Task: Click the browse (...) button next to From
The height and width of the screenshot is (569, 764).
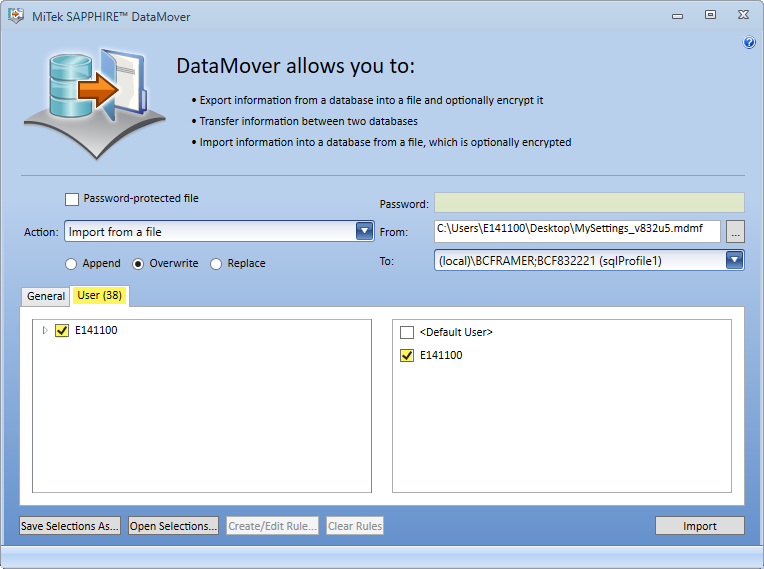Action: 735,231
